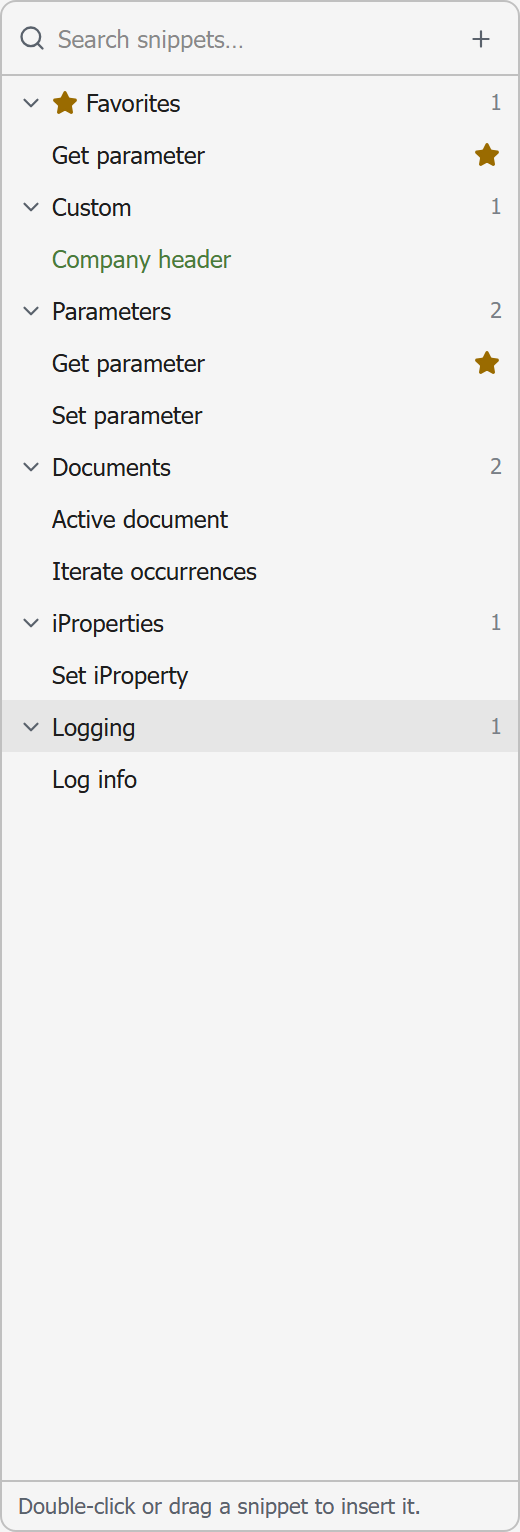Collapse the Documents section chevron
The image size is (520, 1532).
[x=31, y=467]
